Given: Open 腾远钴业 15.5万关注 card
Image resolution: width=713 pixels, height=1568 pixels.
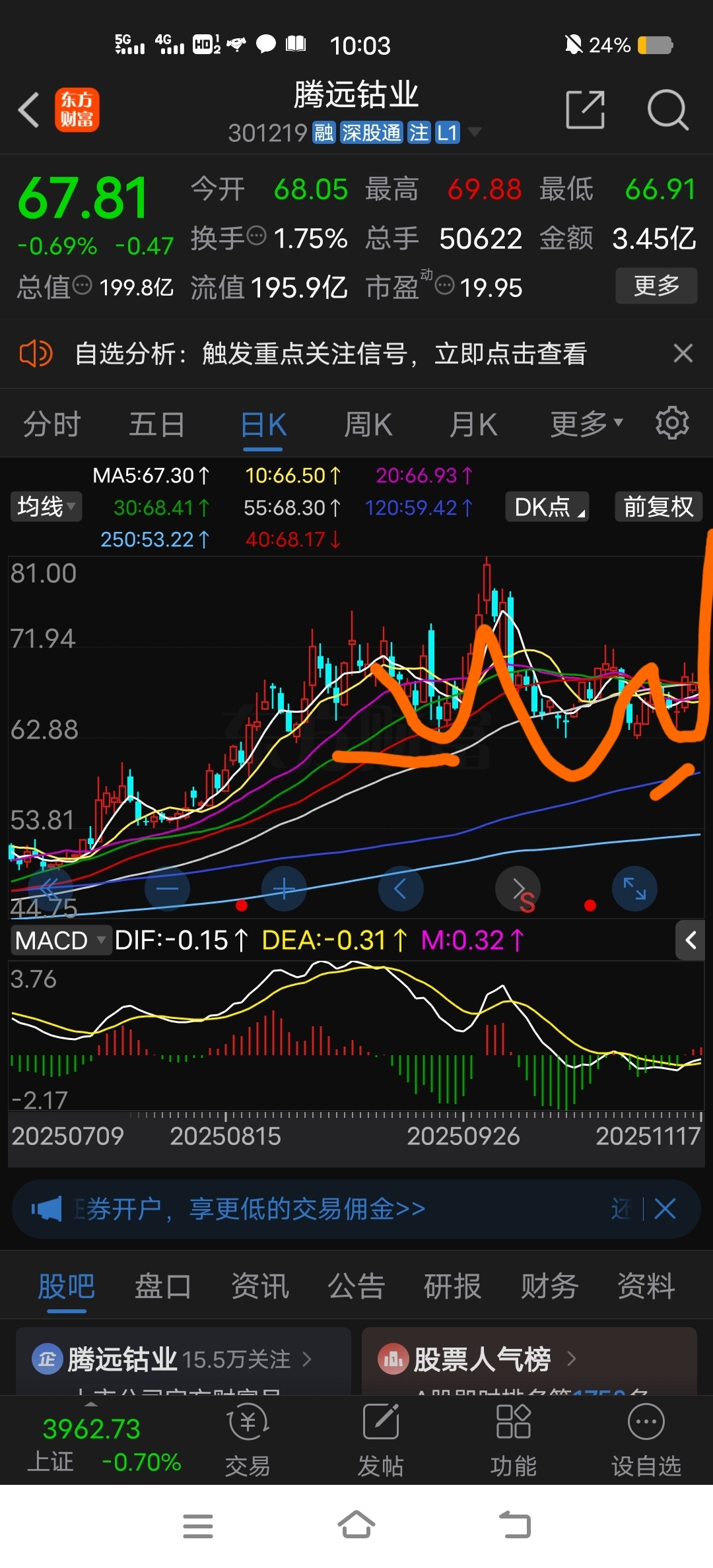Looking at the screenshot, I should [x=184, y=1361].
